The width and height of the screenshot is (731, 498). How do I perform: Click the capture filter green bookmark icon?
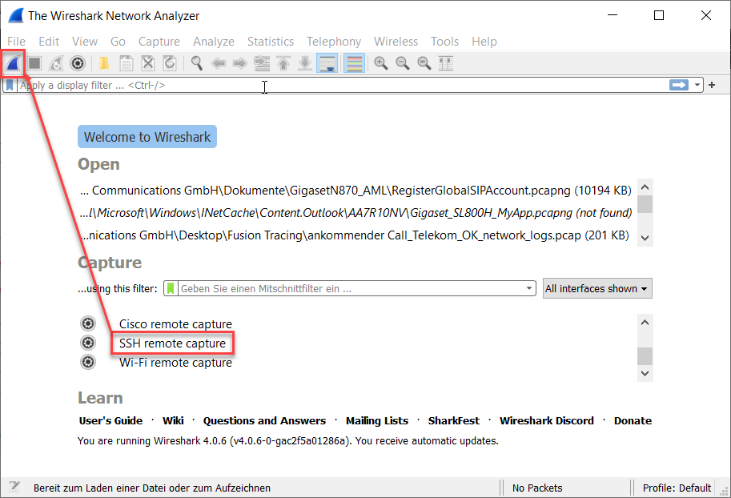coord(171,289)
